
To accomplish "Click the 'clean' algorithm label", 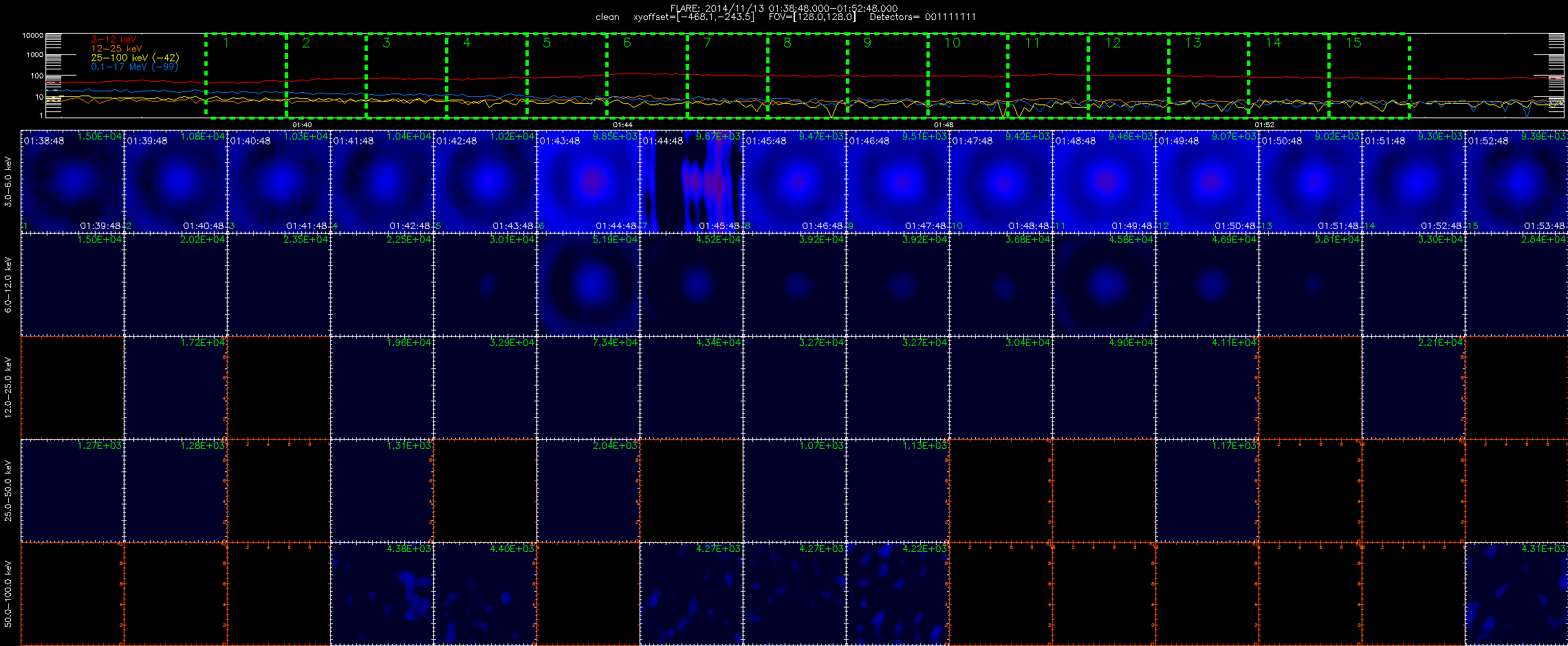I will click(x=607, y=17).
